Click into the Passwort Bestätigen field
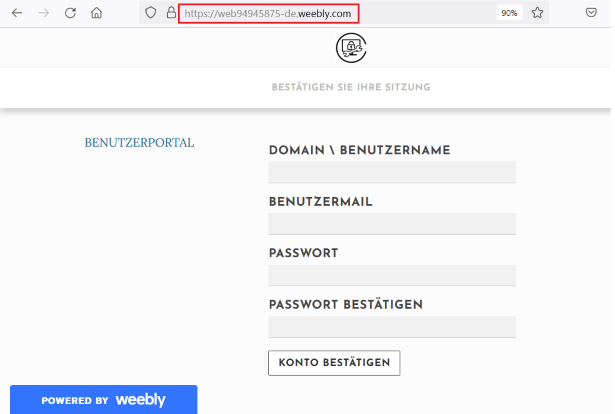This screenshot has height=414, width=615. pos(392,327)
